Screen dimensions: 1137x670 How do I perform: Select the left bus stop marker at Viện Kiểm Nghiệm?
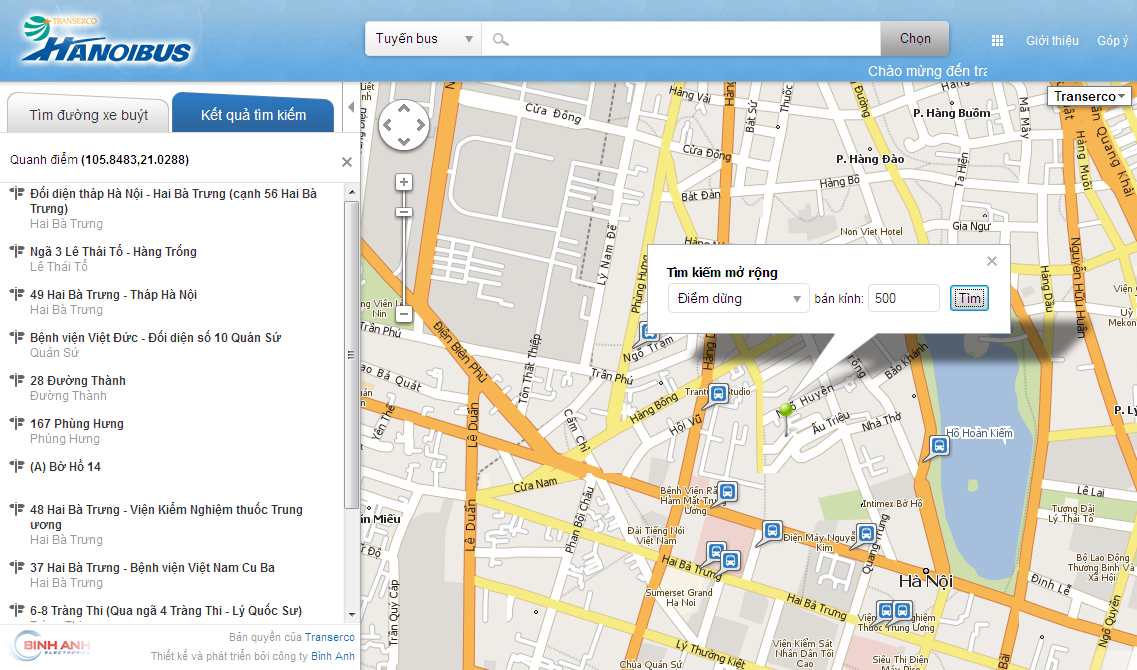coord(885,611)
